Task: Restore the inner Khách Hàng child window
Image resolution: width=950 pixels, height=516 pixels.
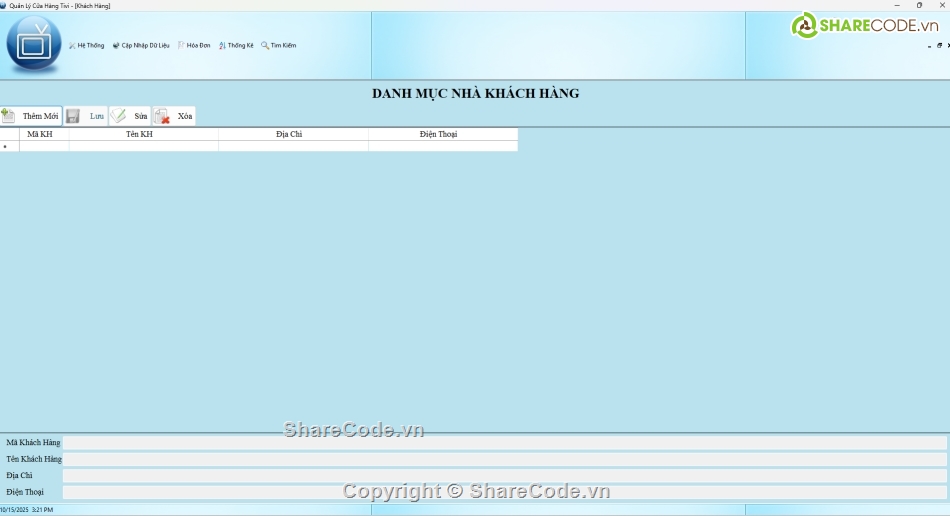Action: point(939,45)
